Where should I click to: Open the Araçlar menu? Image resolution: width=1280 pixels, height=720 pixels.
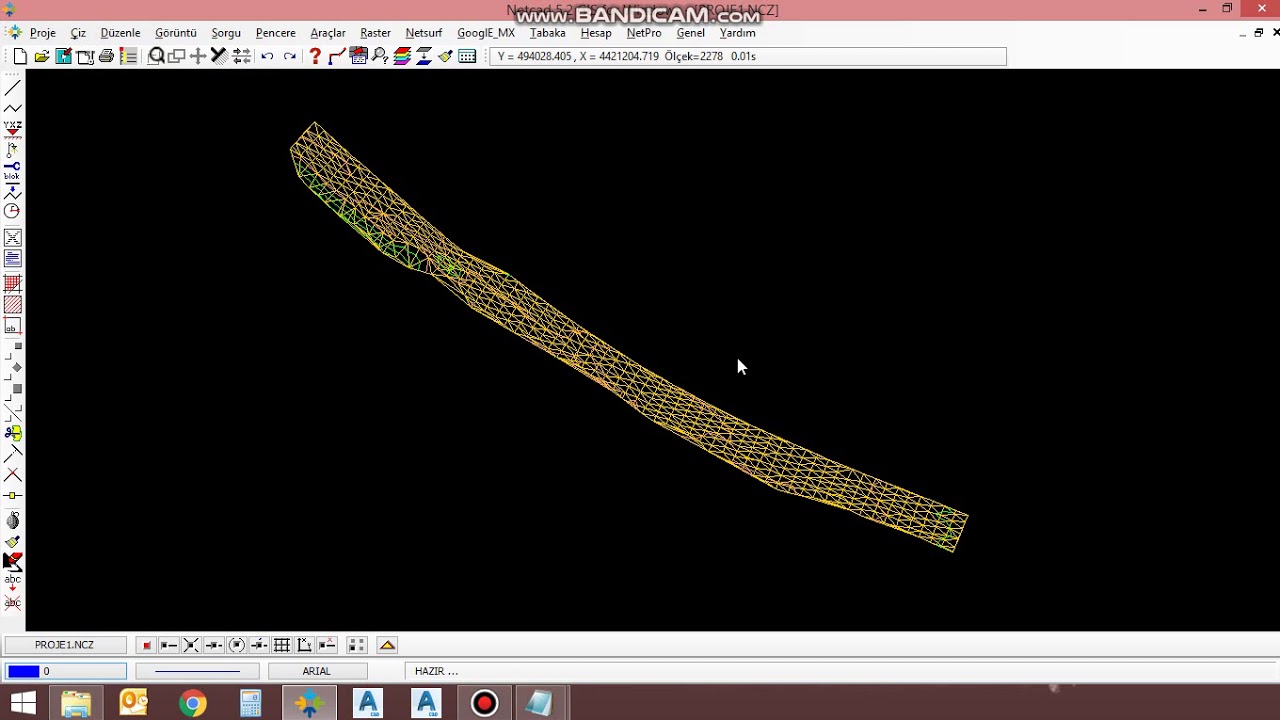coord(328,33)
